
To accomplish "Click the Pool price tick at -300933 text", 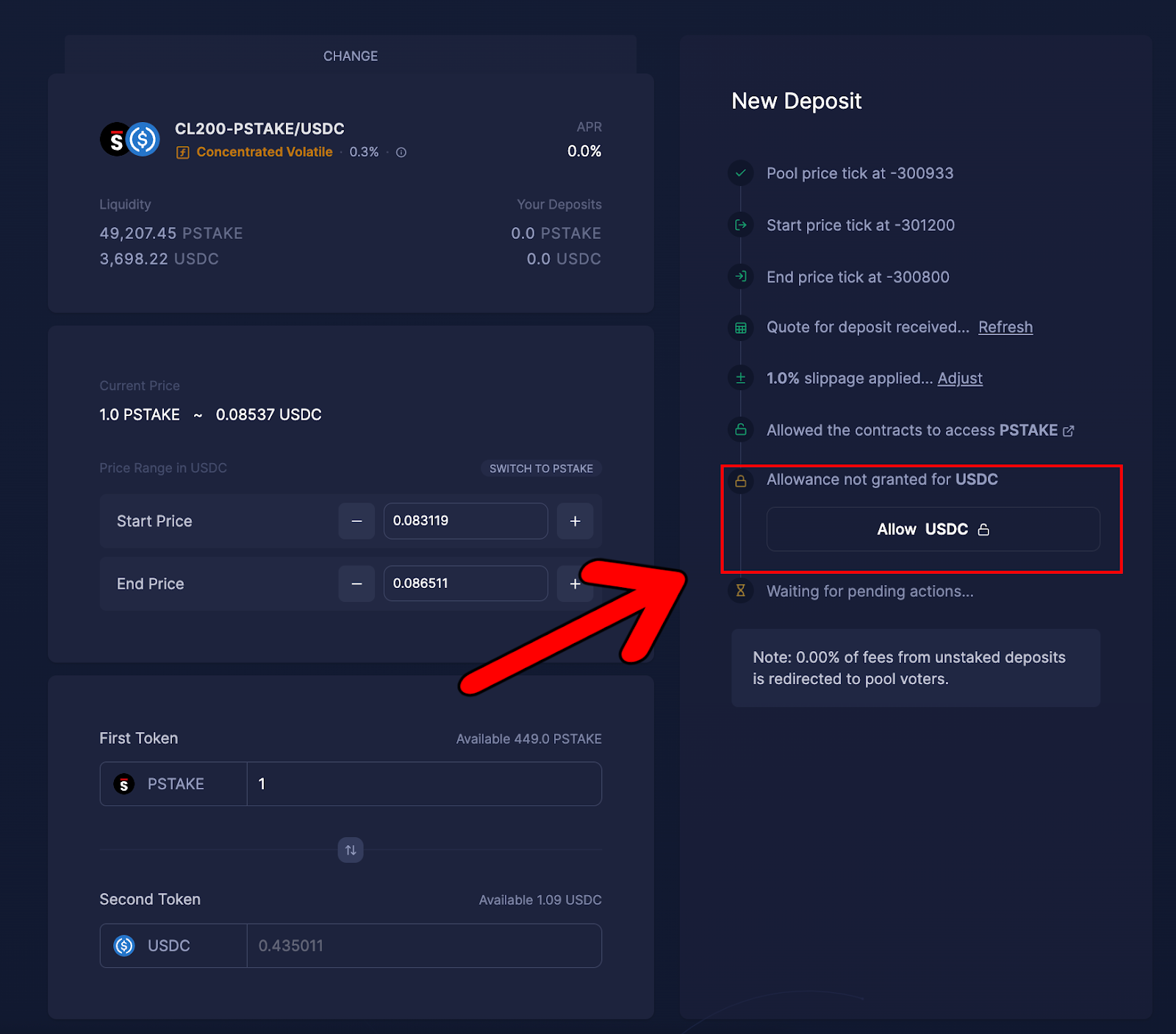I will pos(860,173).
